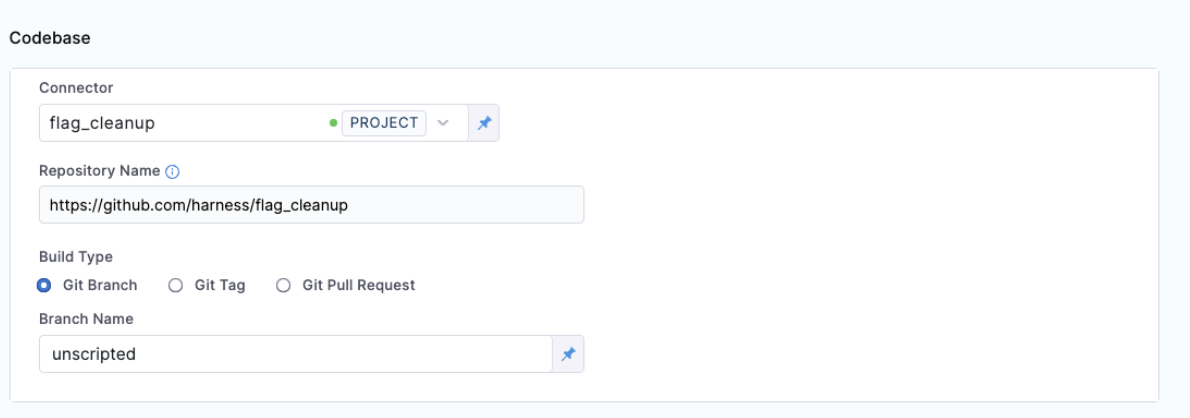The width and height of the screenshot is (1190, 418).
Task: Click the PROJECT scope badge
Action: 384,123
